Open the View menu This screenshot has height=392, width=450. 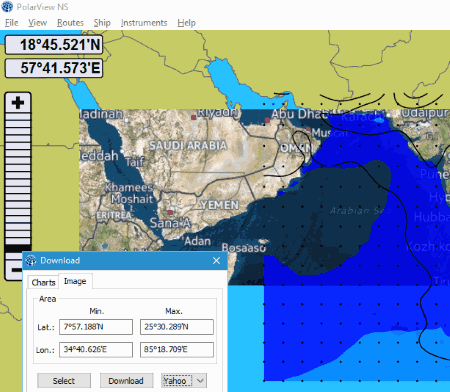pyautogui.click(x=37, y=23)
